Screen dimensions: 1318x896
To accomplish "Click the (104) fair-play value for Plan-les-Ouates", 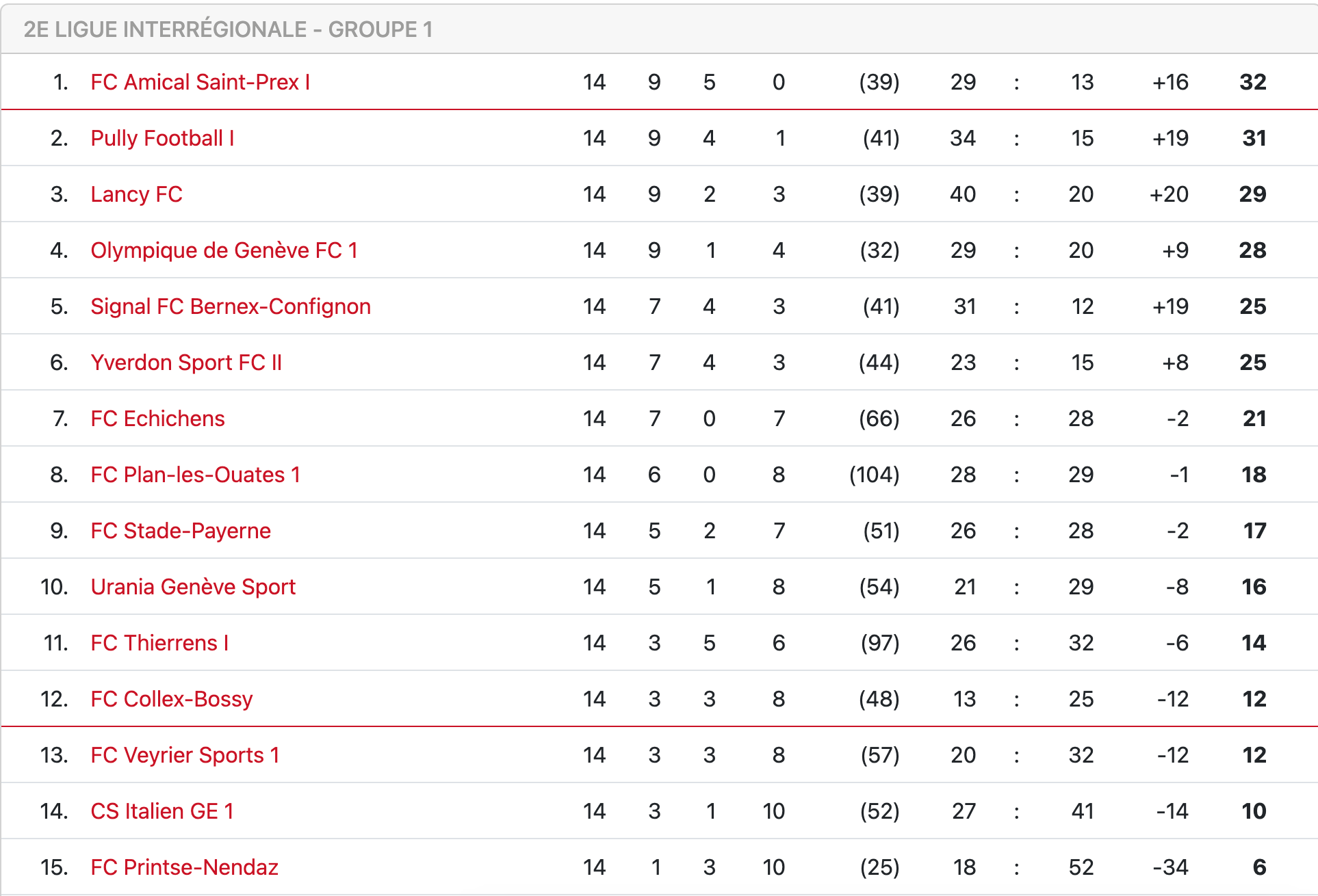I will pos(874,475).
